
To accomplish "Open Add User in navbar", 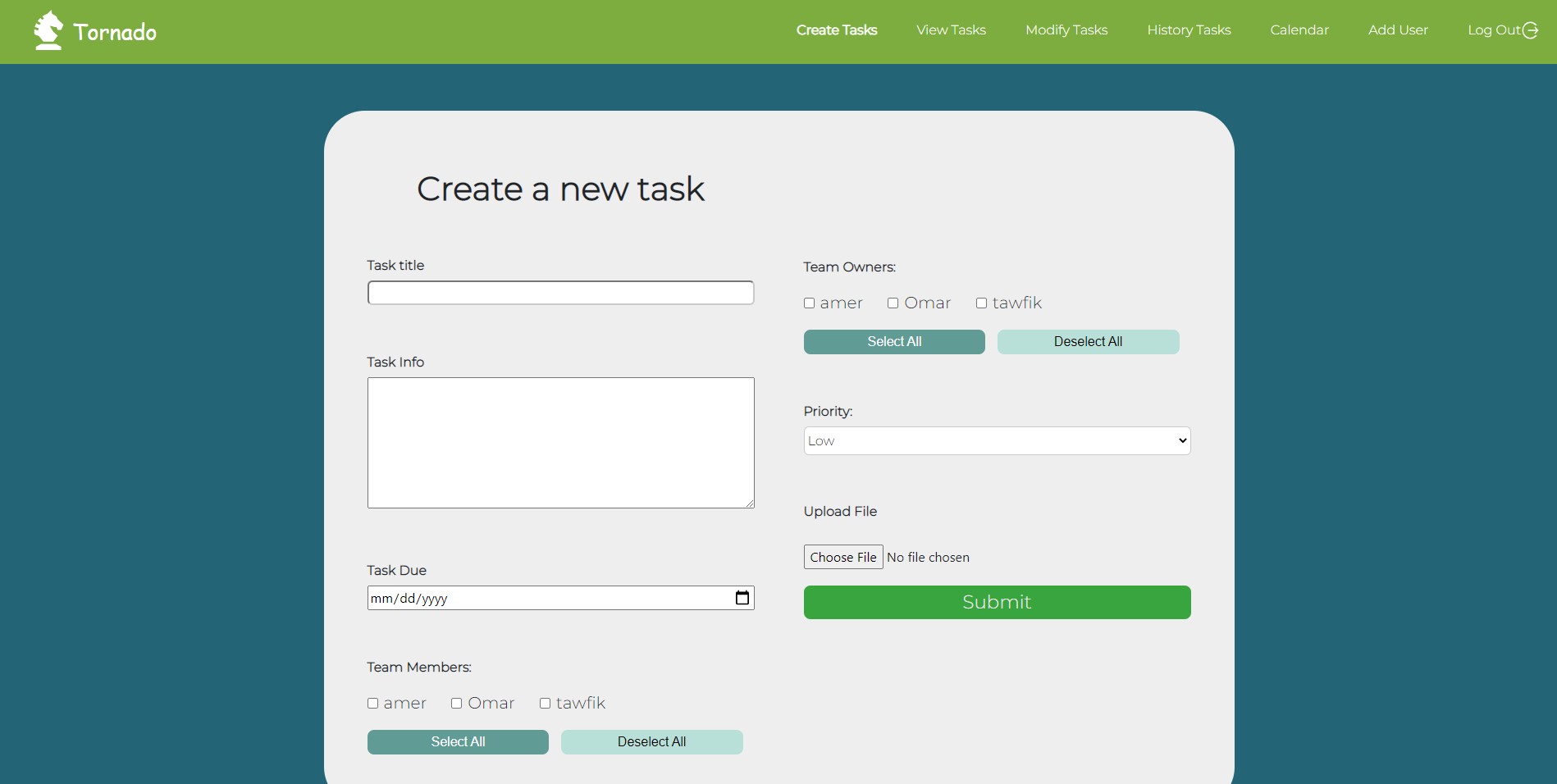I will click(x=1398, y=30).
